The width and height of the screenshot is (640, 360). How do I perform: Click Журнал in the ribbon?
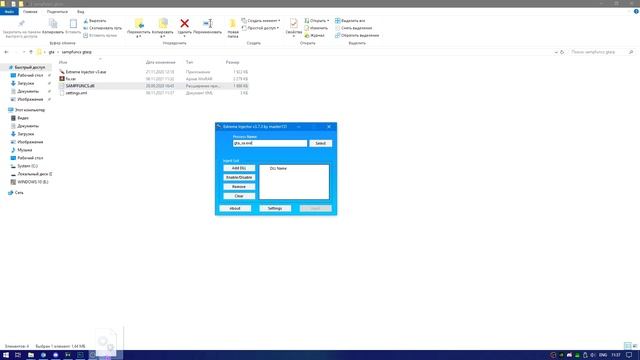pyautogui.click(x=314, y=36)
